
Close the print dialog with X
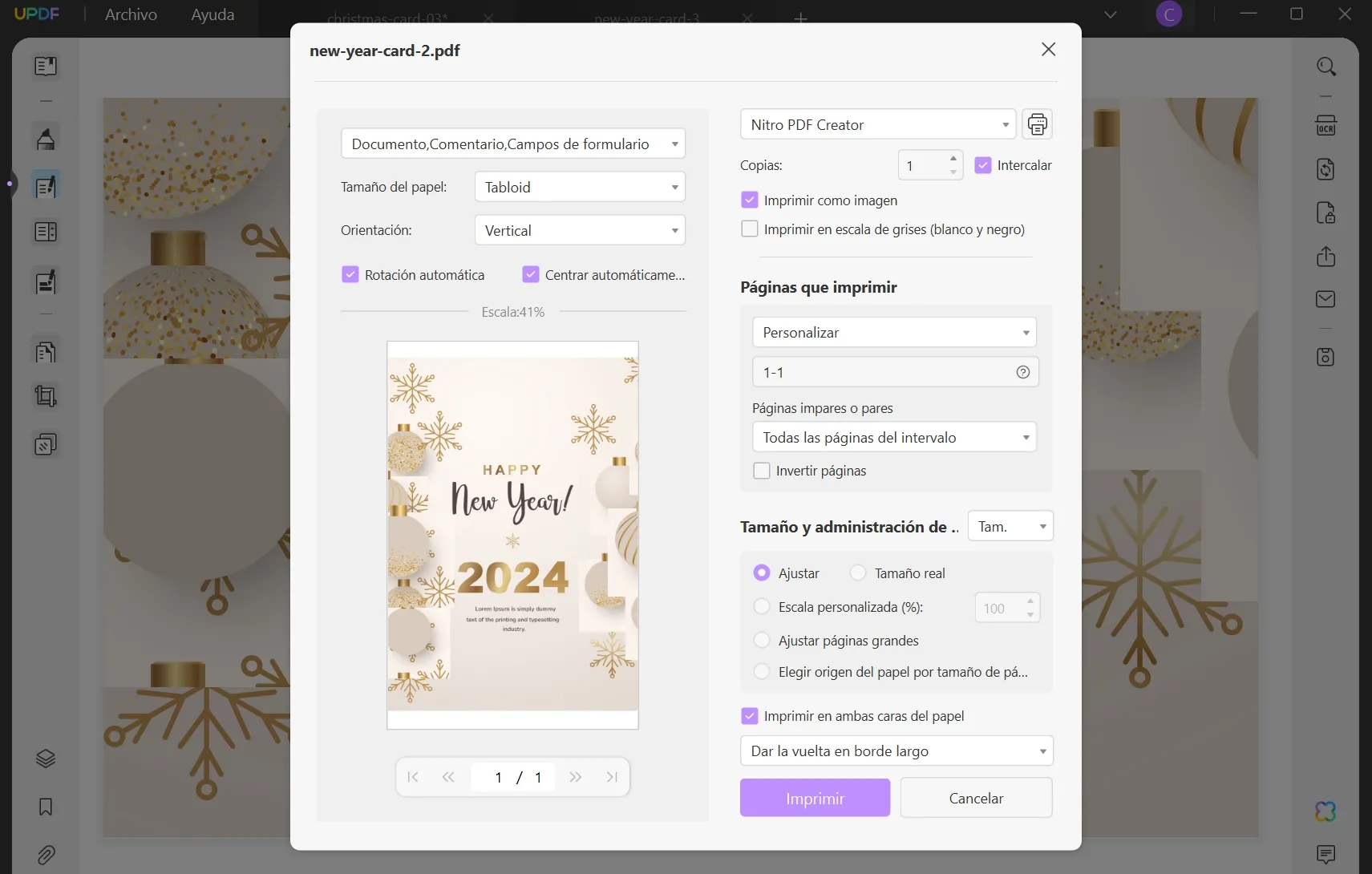tap(1048, 50)
